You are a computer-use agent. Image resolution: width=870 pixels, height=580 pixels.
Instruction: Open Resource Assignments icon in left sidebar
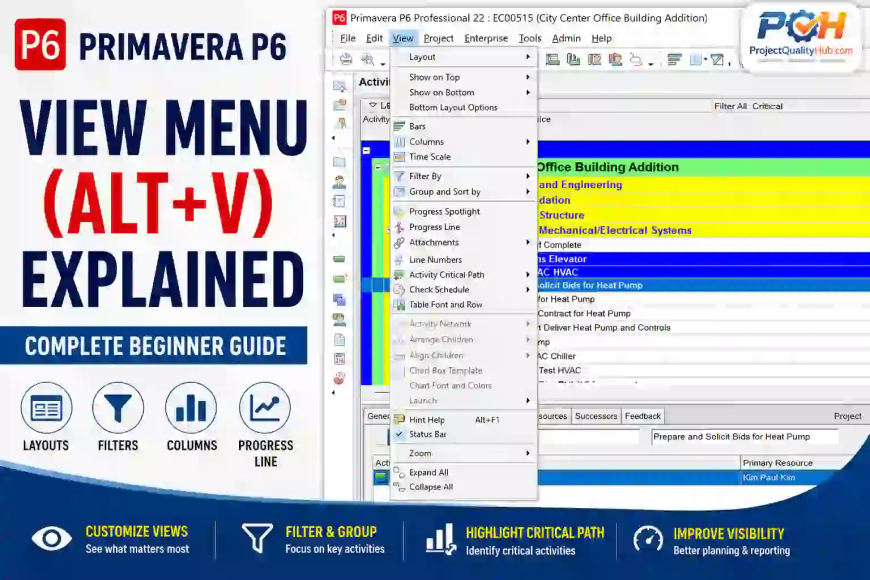click(x=340, y=319)
